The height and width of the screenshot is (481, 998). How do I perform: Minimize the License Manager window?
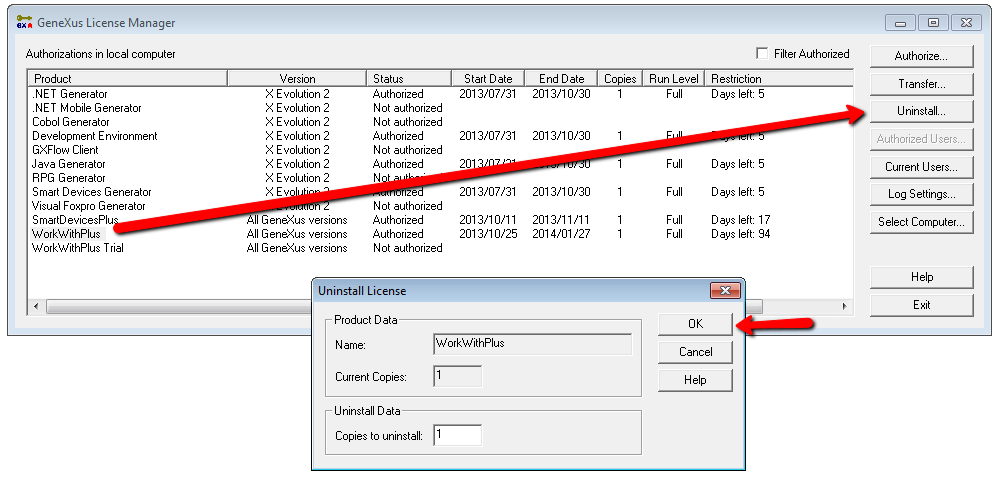click(x=901, y=22)
